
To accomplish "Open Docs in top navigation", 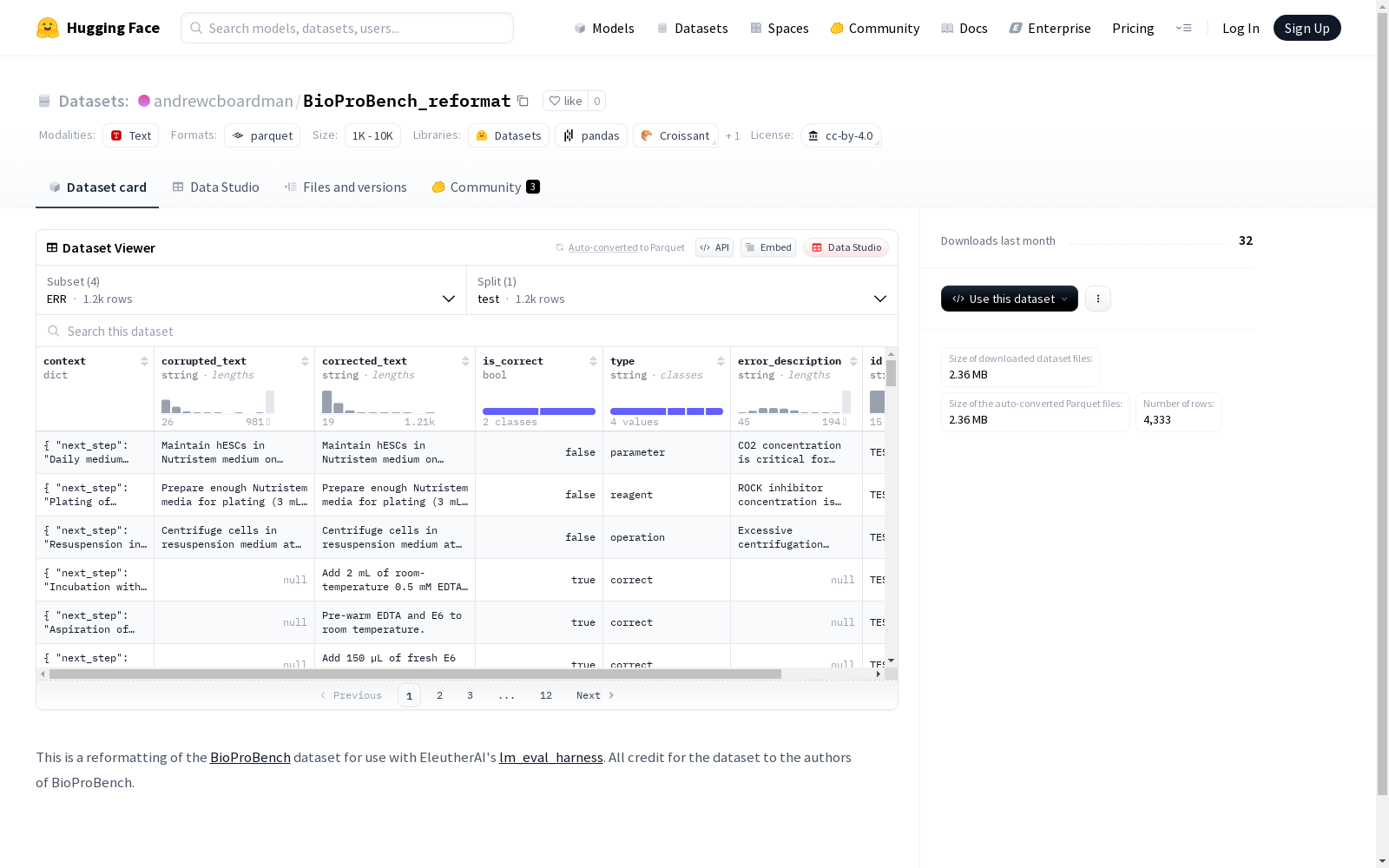I will (964, 28).
